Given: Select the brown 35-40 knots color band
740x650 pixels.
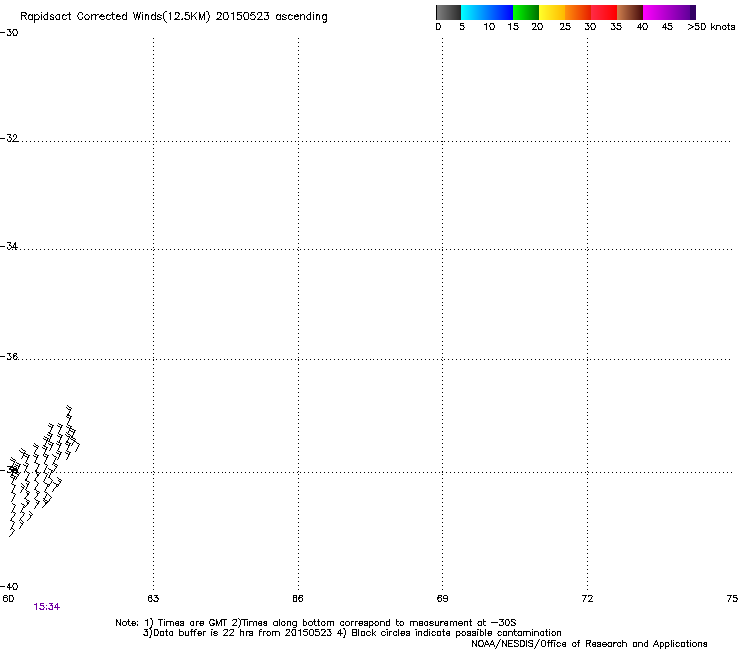Looking at the screenshot, I should [630, 12].
